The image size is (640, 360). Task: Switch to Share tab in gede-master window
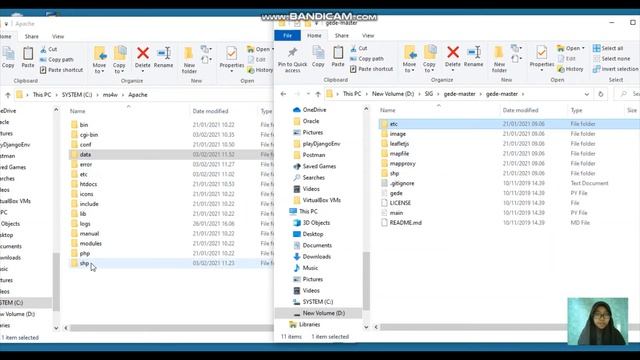[342, 36]
